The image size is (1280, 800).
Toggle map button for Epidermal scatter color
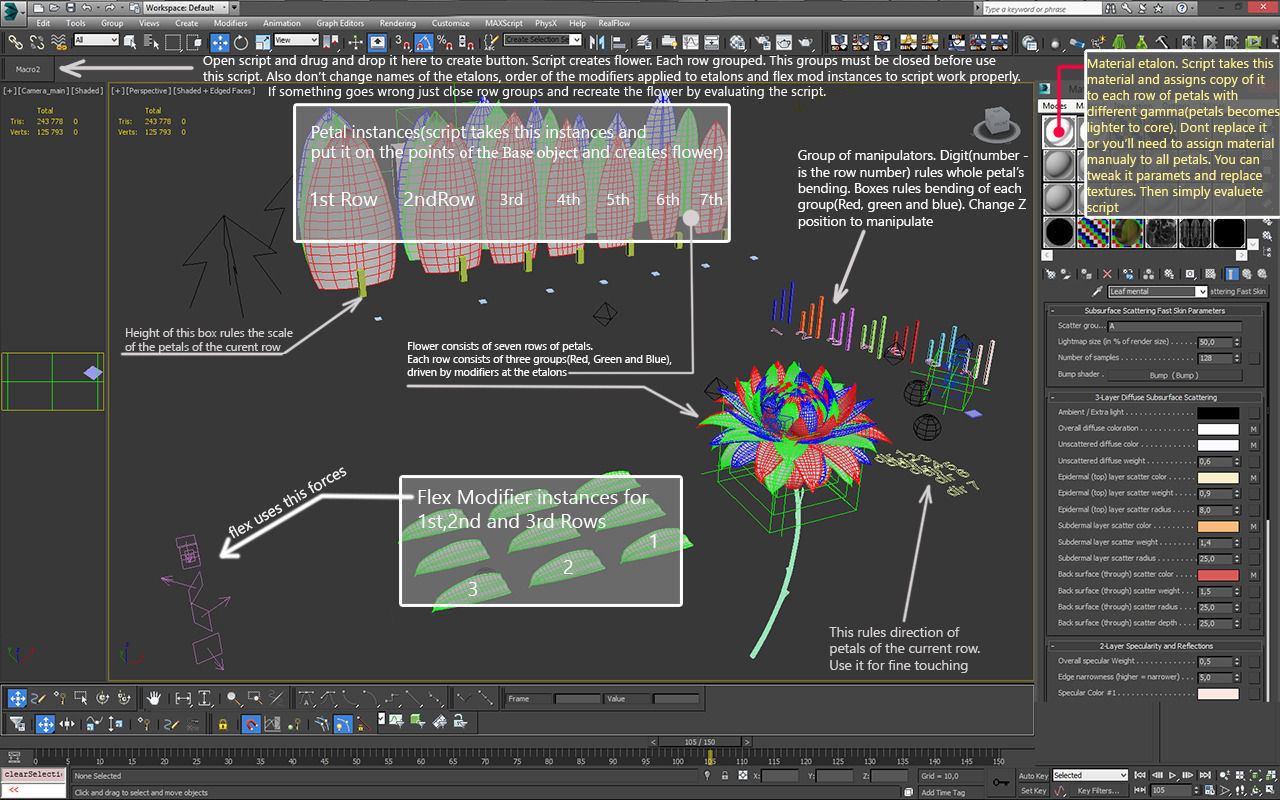(1252, 478)
